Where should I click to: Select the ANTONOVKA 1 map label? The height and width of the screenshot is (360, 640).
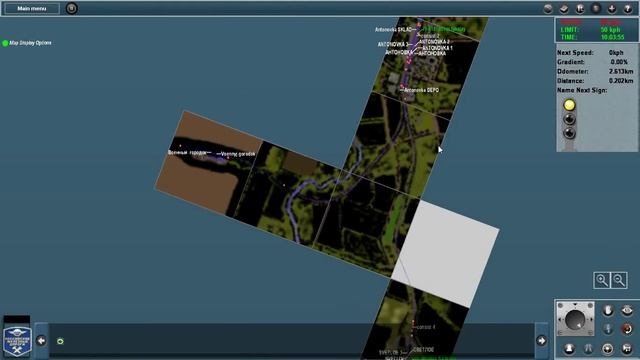tap(437, 48)
